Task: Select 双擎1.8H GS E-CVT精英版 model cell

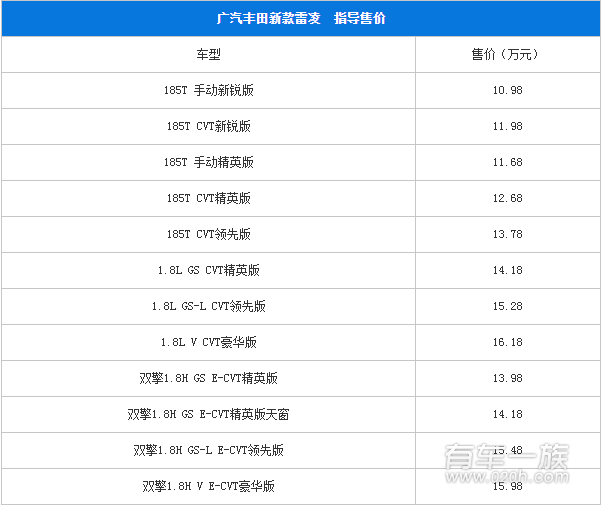Action: click(209, 378)
